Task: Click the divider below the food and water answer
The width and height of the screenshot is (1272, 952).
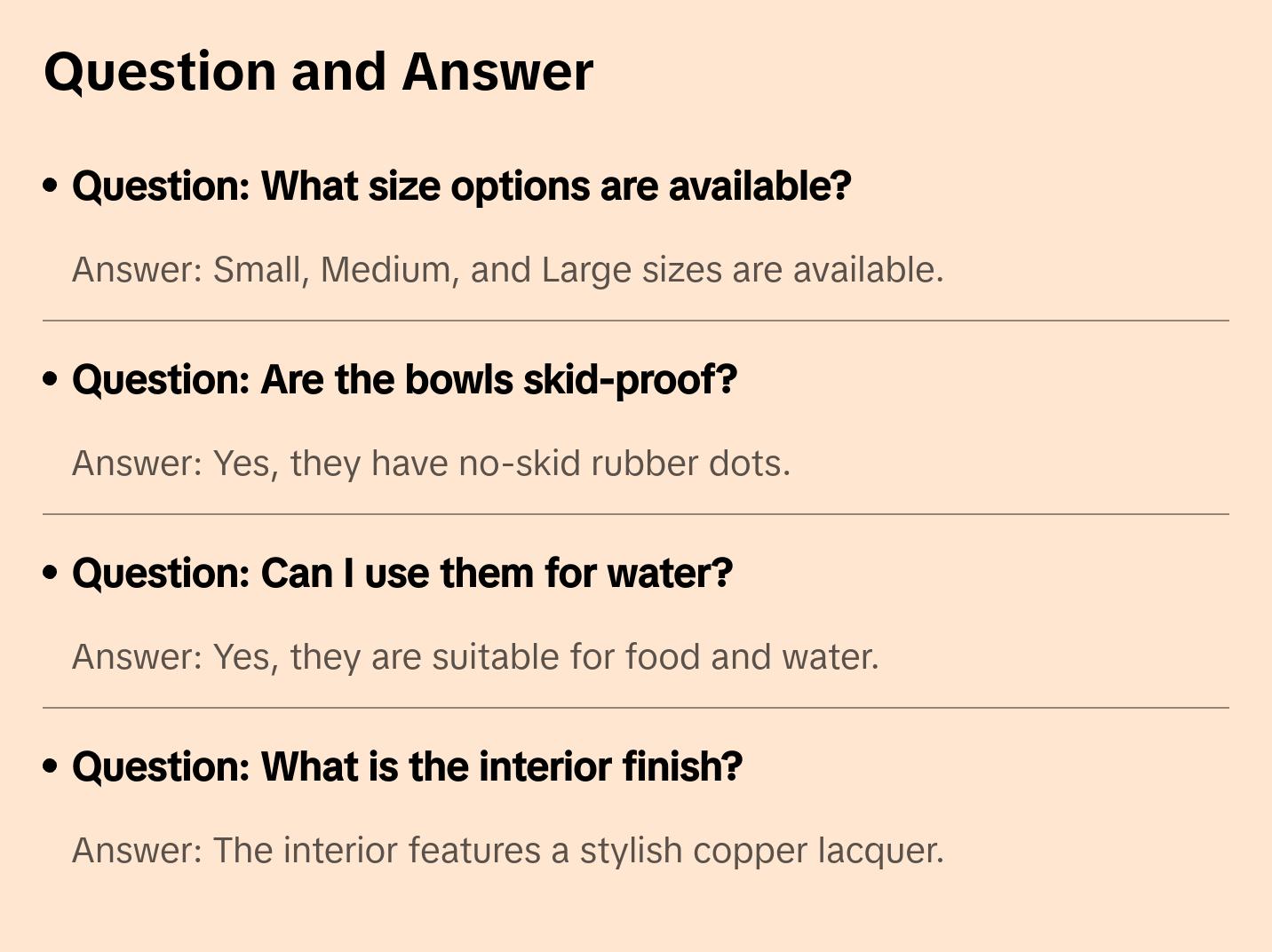Action: pyautogui.click(x=636, y=708)
